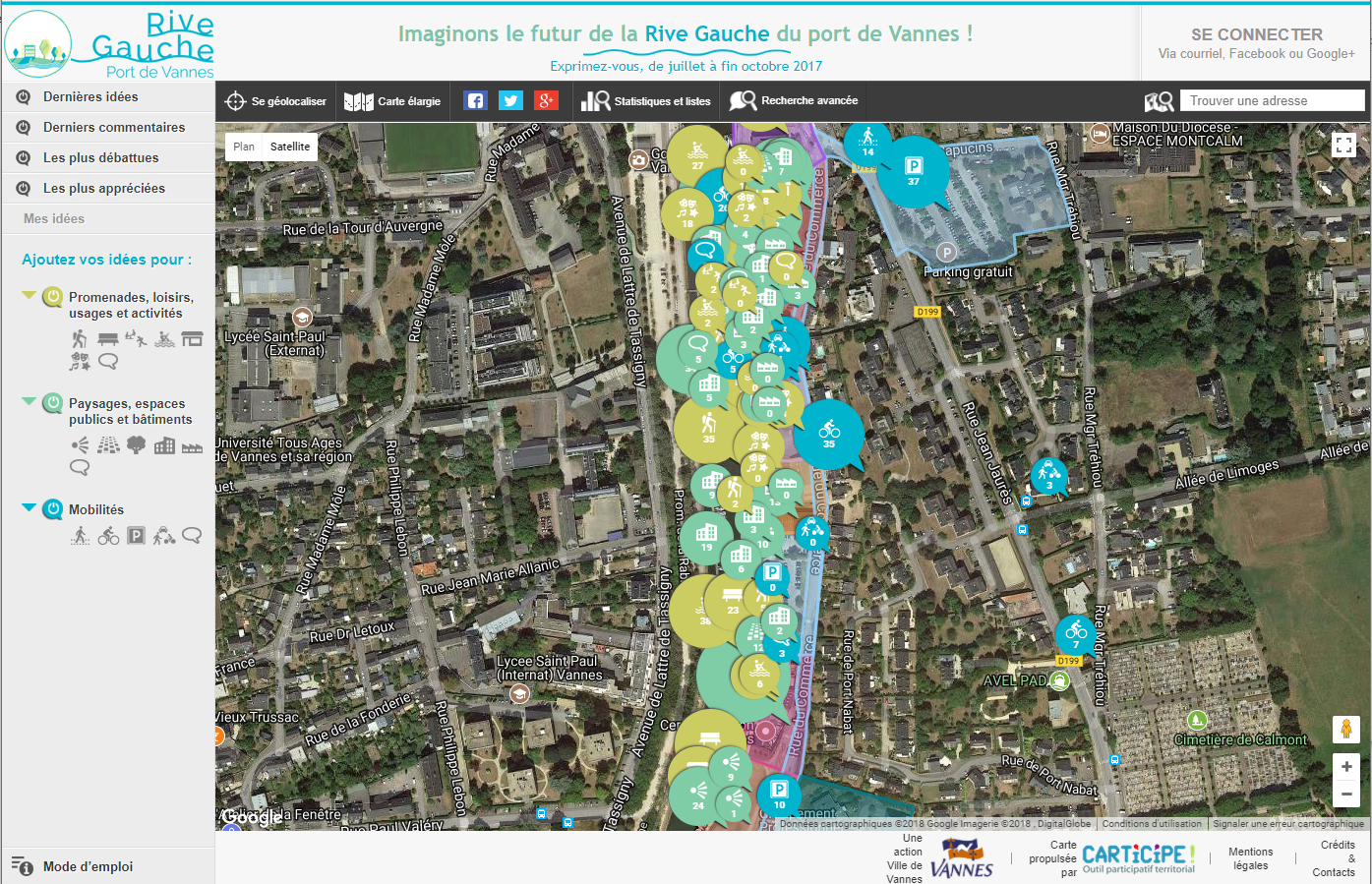
Task: Select the tree icon under Paysages
Action: 137,445
